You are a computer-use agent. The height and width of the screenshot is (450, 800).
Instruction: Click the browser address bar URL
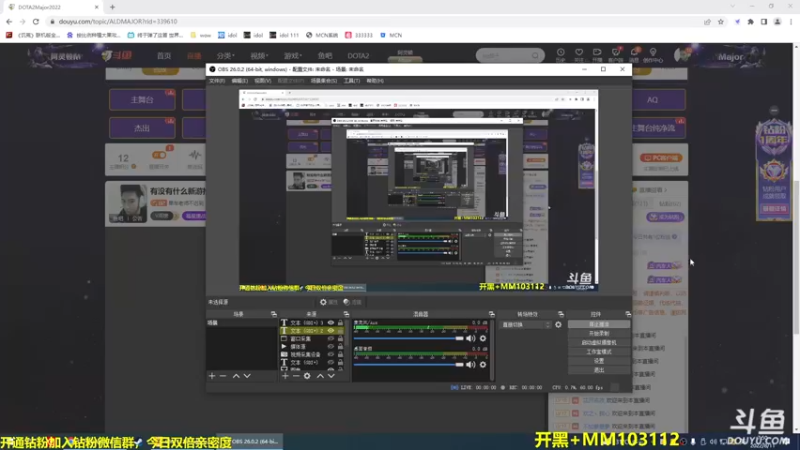point(118,21)
